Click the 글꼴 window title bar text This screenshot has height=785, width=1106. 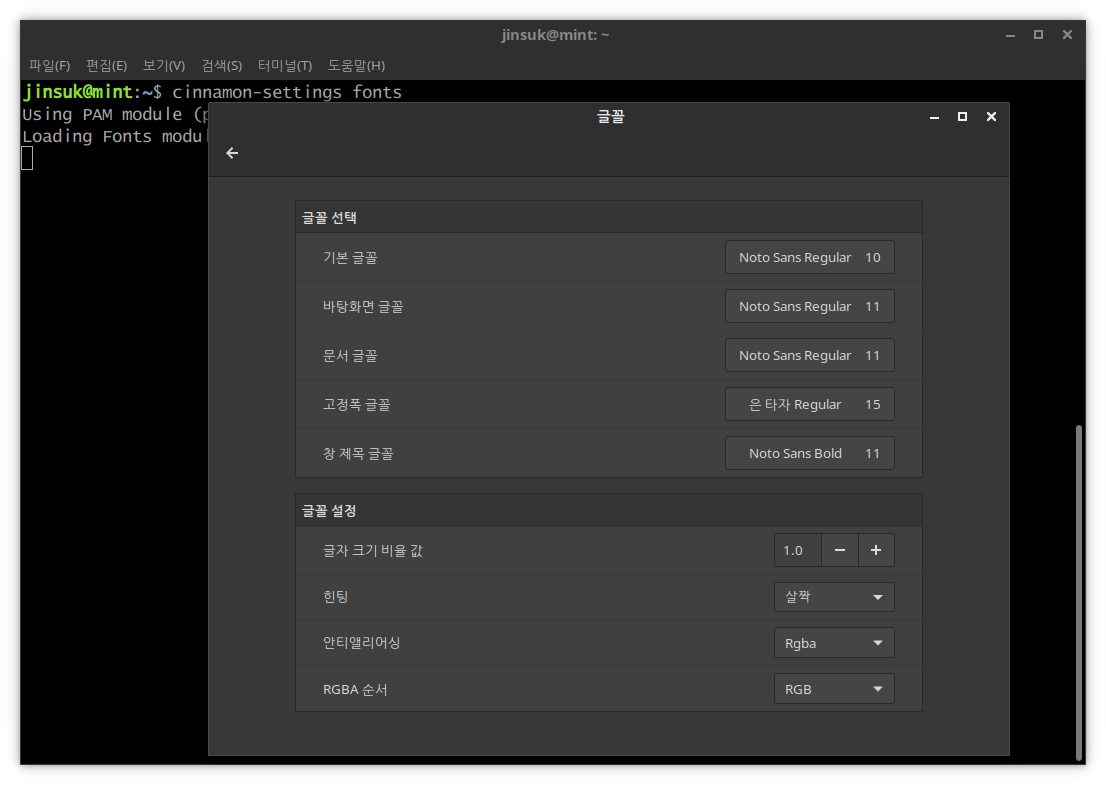[610, 116]
